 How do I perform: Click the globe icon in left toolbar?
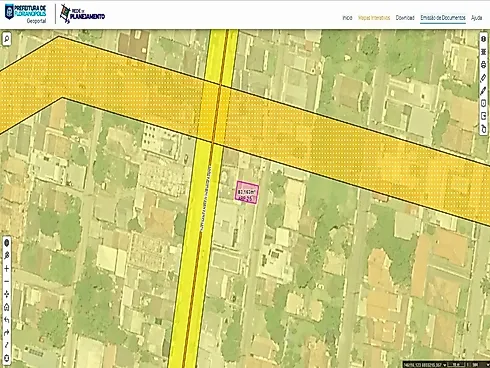(7, 243)
